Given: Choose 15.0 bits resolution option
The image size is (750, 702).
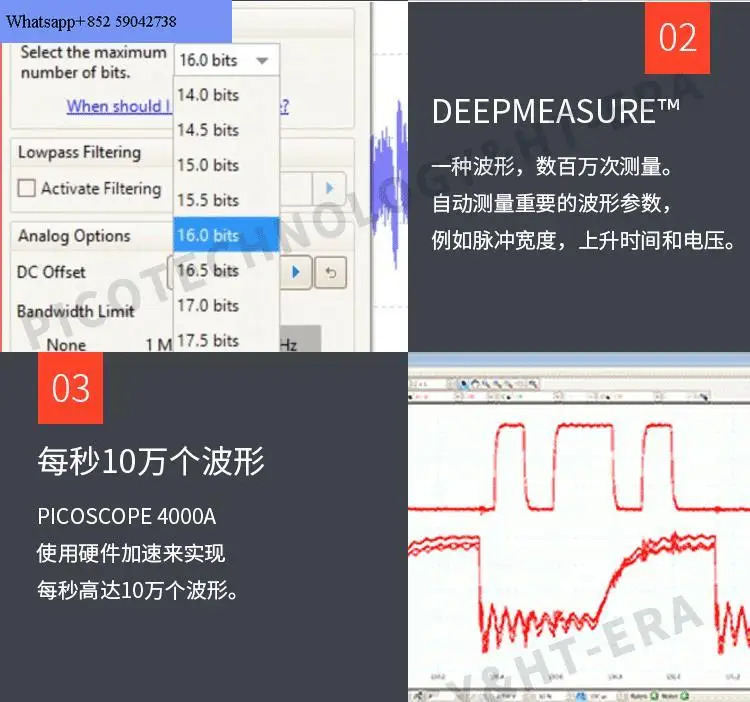Looking at the screenshot, I should [x=226, y=165].
